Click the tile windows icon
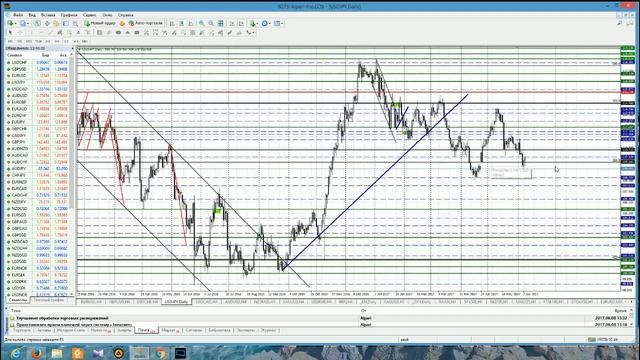The width and height of the screenshot is (640, 360). click(x=220, y=23)
